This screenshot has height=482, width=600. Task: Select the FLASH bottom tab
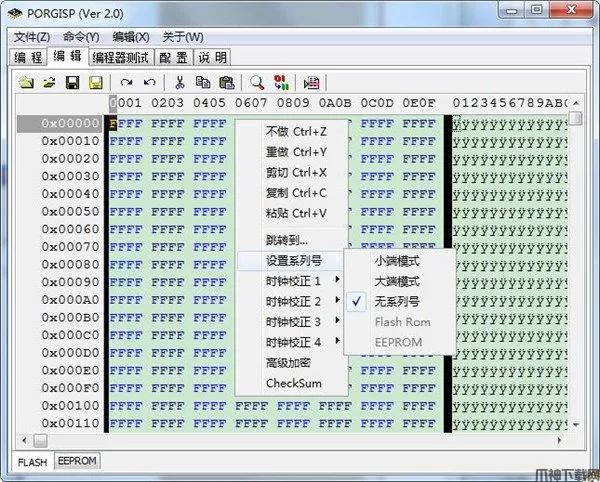point(33,462)
